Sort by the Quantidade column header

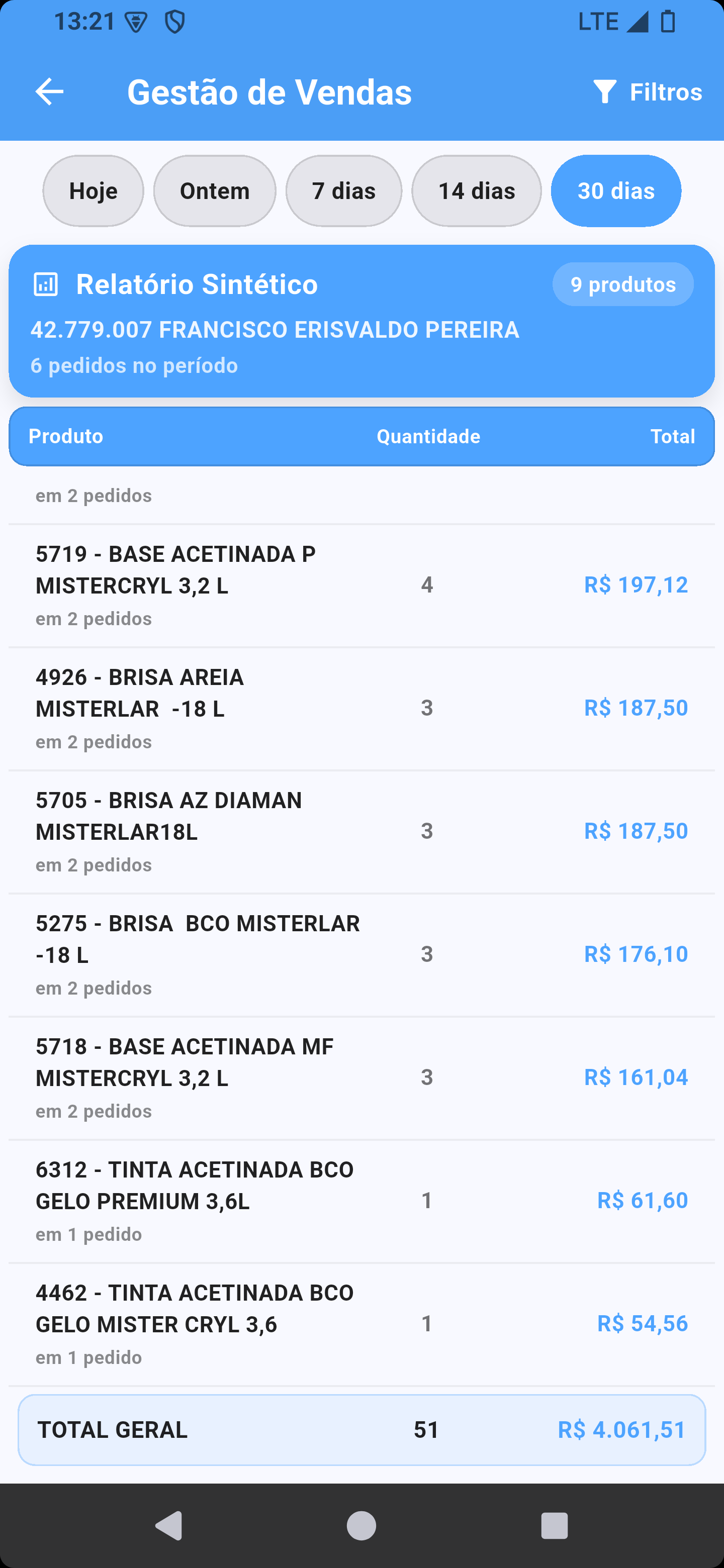(429, 436)
